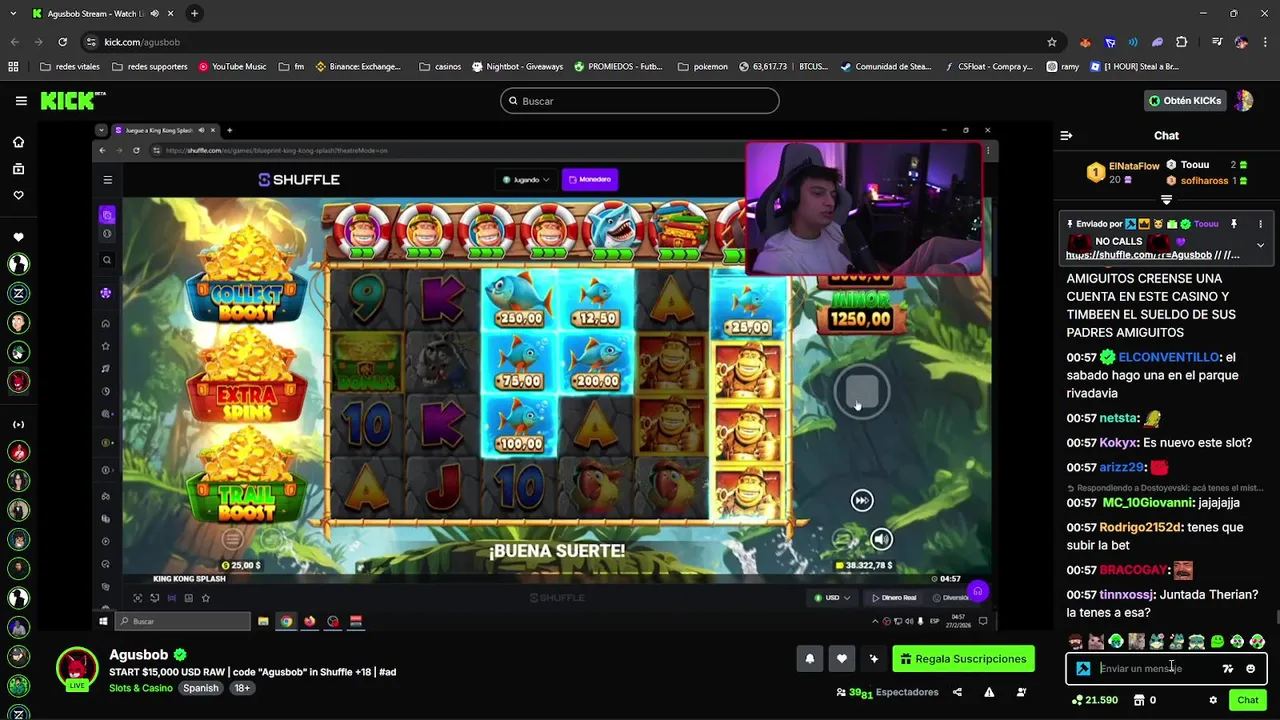Click the notification bell under the stream

(x=809, y=659)
